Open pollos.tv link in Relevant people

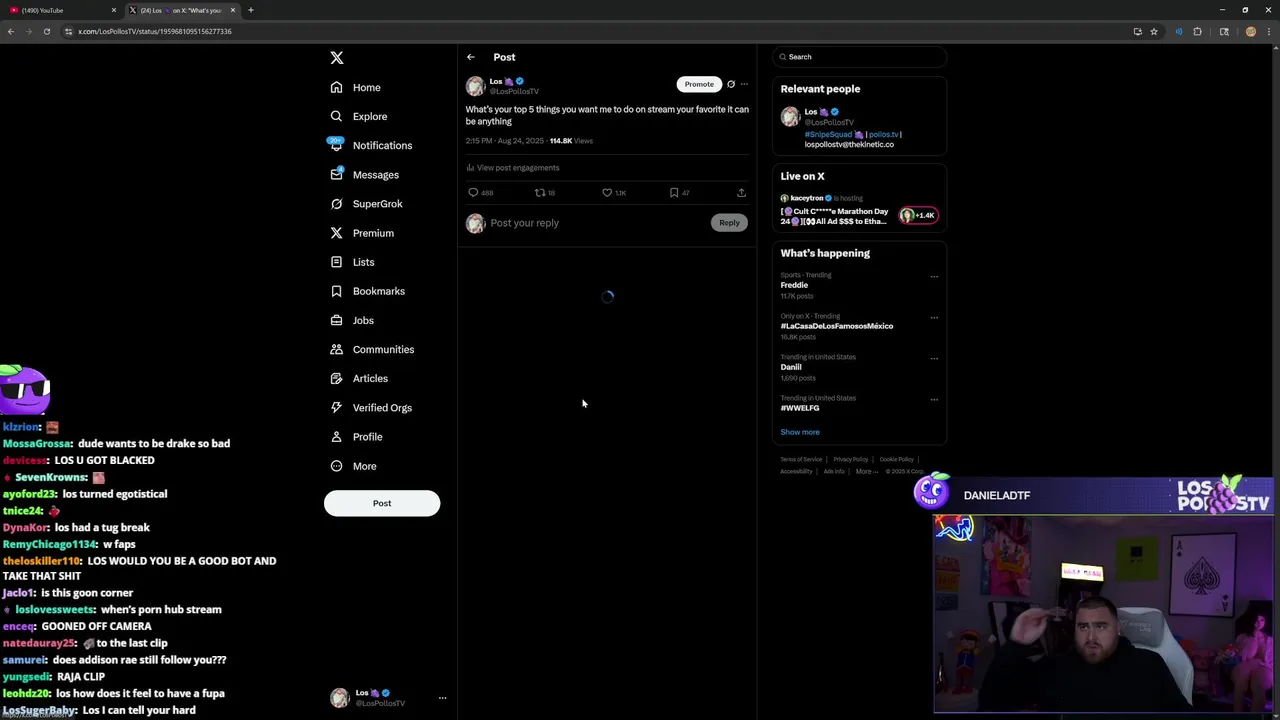pyautogui.click(x=884, y=134)
